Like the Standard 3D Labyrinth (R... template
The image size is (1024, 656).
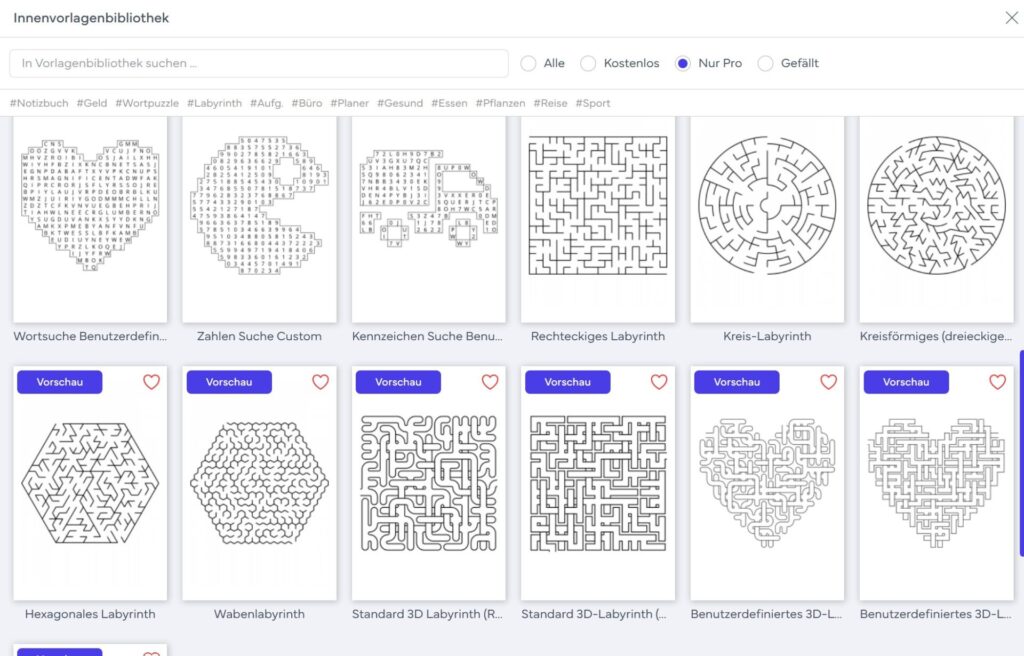[490, 382]
